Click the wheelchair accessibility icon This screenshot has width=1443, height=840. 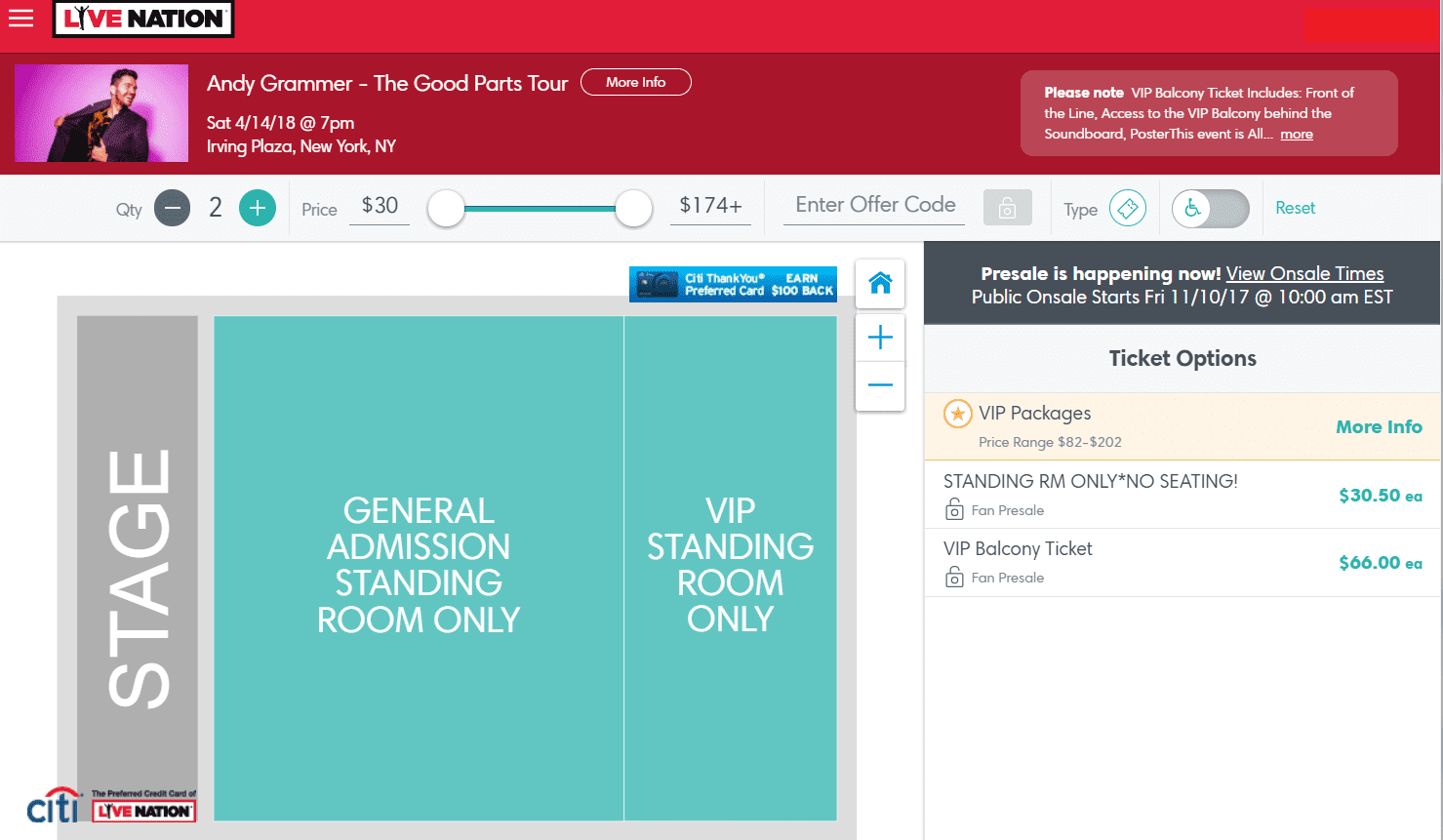click(x=1191, y=208)
